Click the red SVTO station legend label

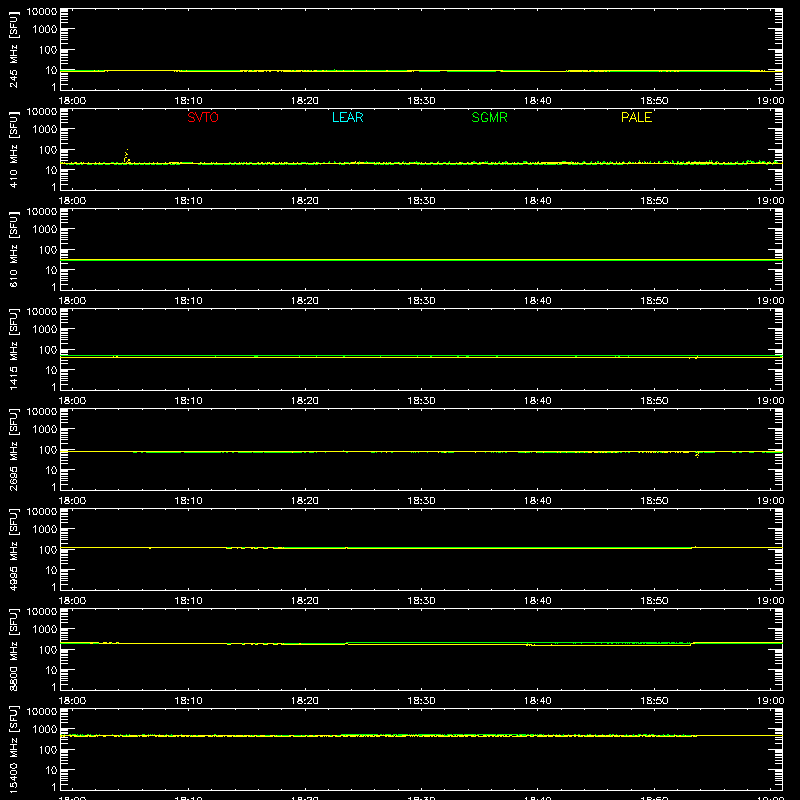[203, 117]
